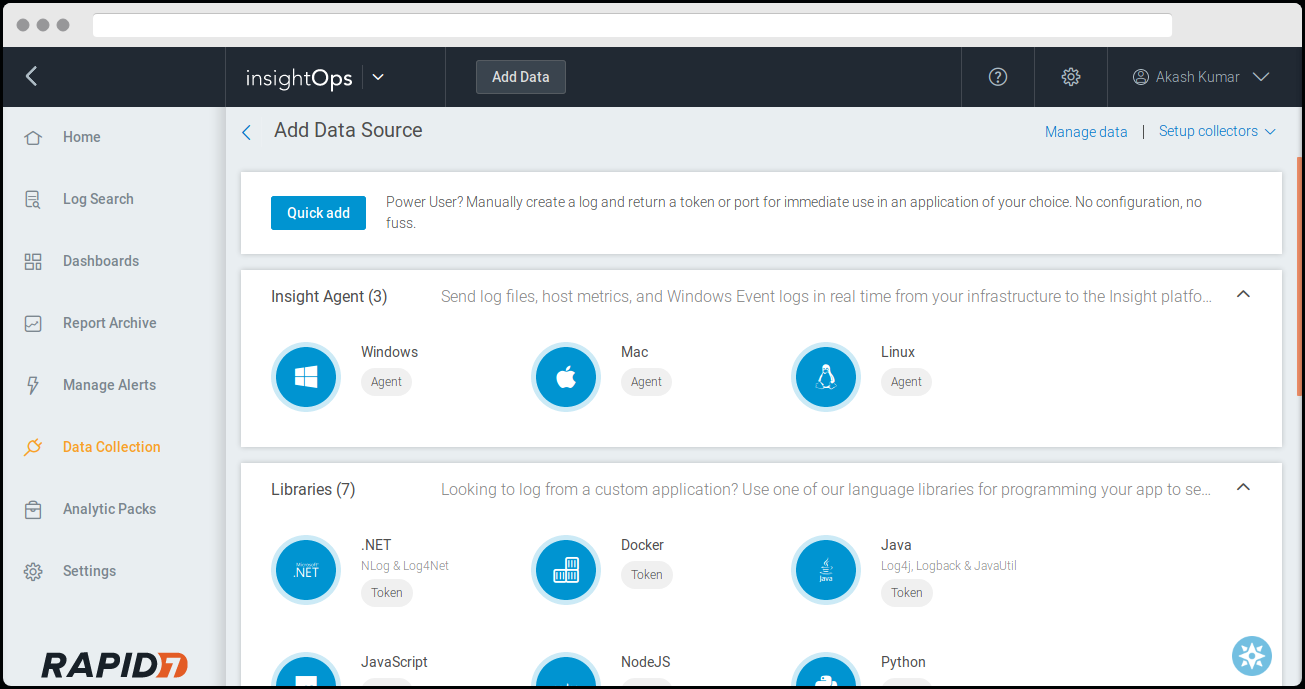Select the Docker library icon
Screen dimensions: 1305x689
566,570
